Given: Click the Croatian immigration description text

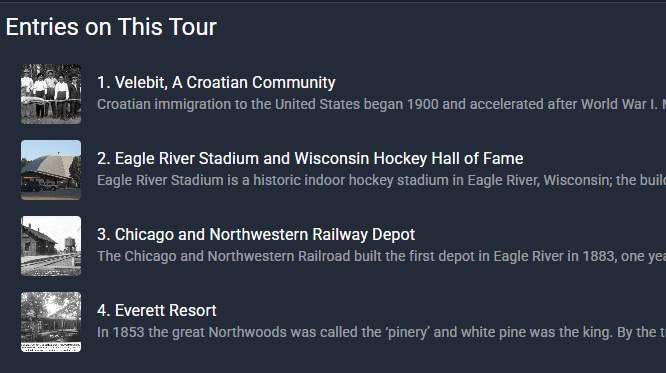Looking at the screenshot, I should click(x=381, y=104).
